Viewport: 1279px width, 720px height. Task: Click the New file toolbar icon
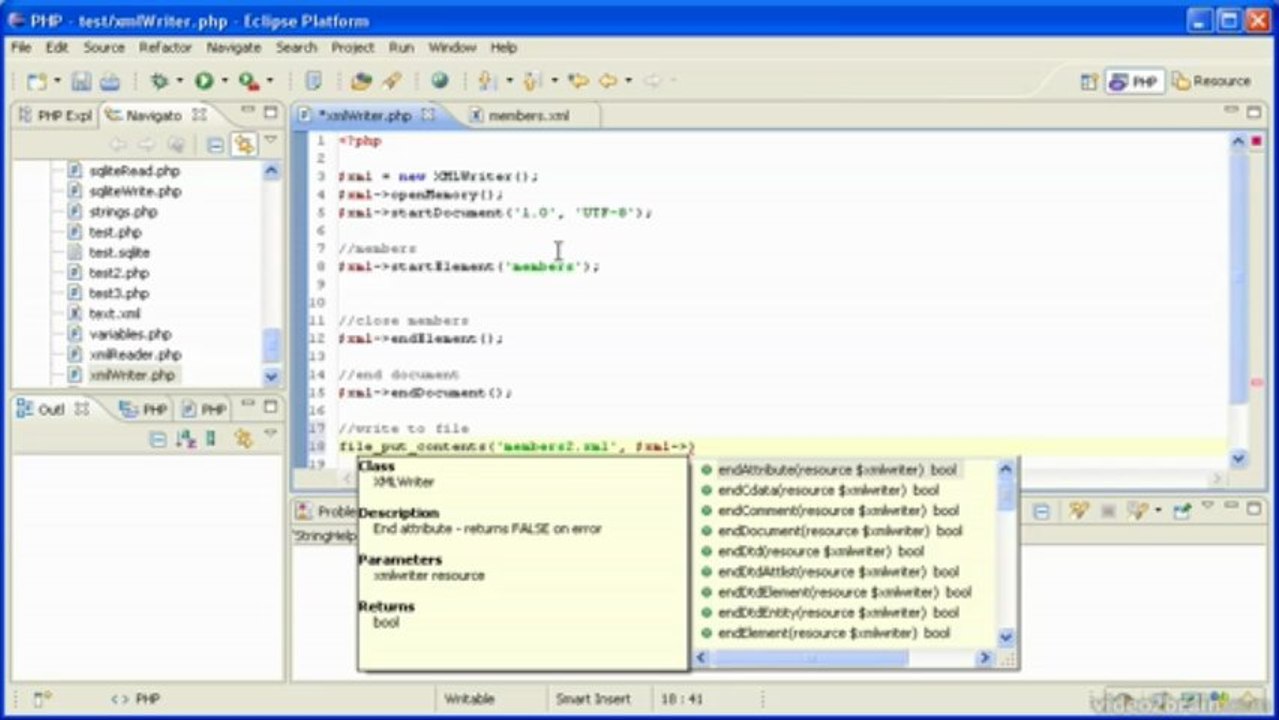37,81
